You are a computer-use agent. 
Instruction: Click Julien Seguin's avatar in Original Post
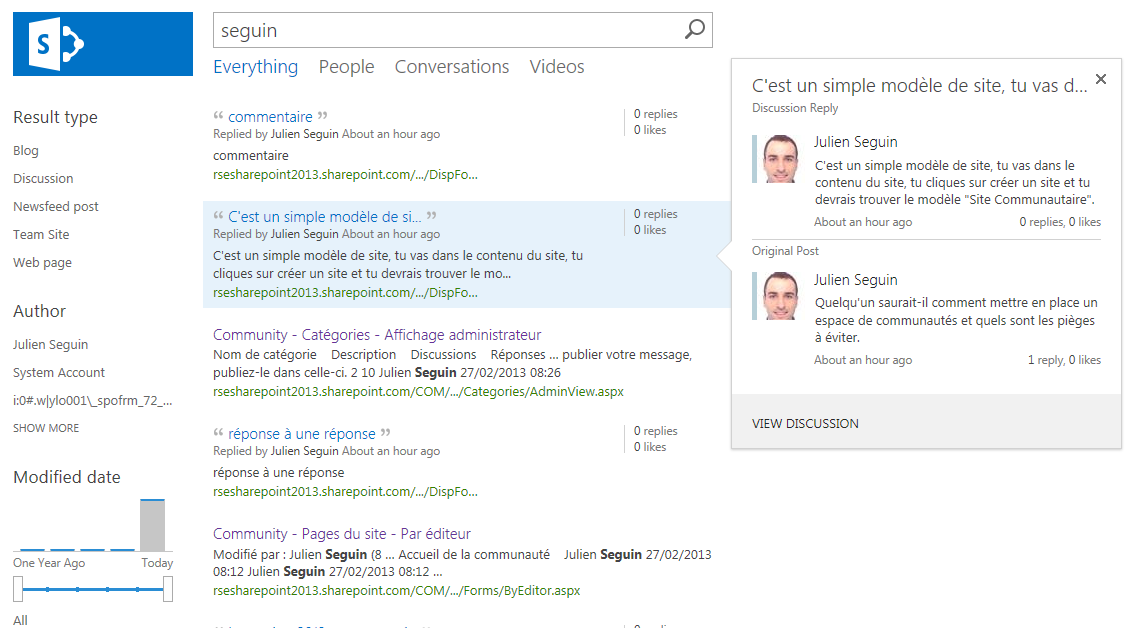(780, 297)
